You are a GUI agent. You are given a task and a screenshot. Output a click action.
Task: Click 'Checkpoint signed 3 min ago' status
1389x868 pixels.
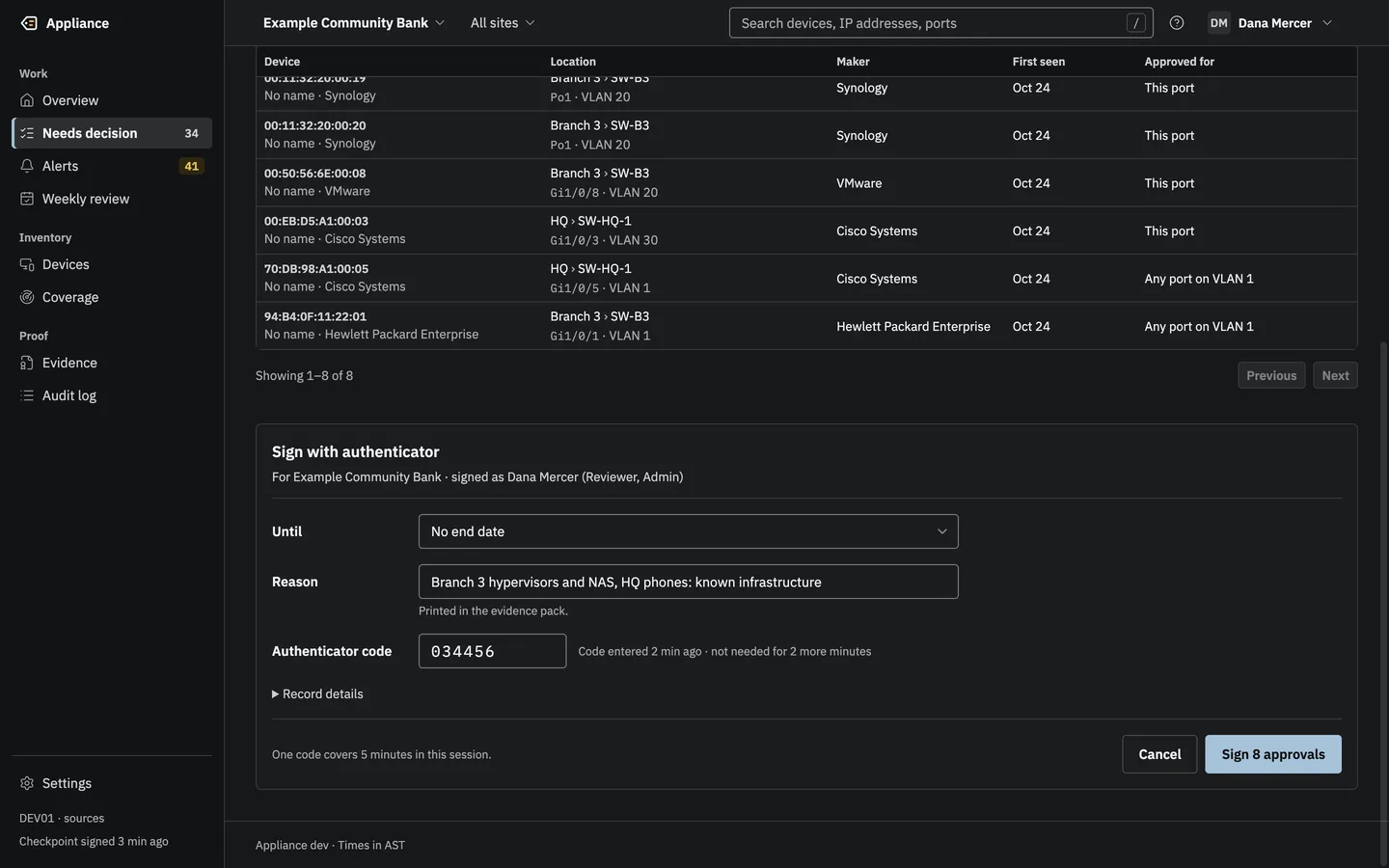tap(94, 842)
